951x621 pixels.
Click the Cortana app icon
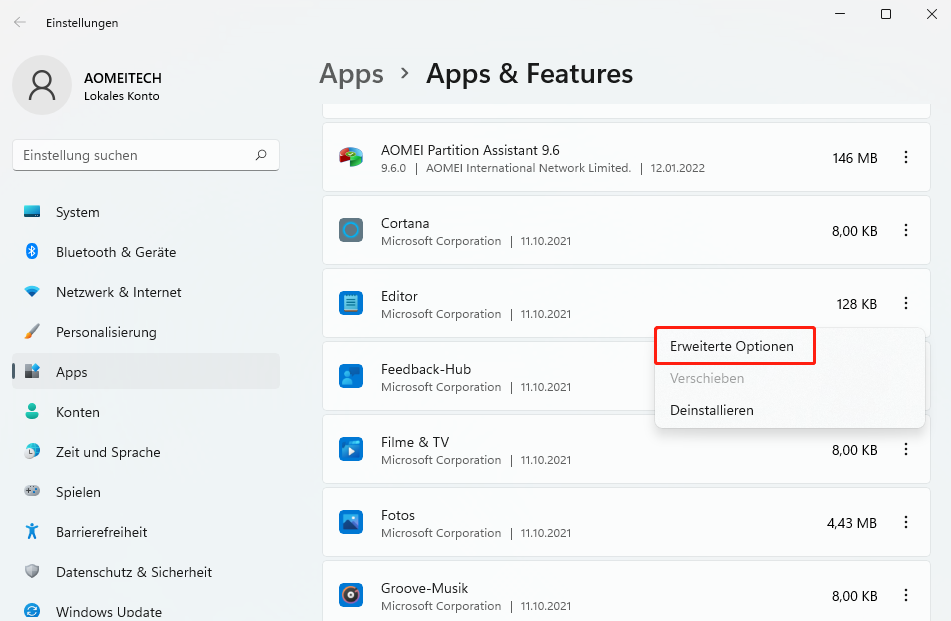tap(350, 230)
